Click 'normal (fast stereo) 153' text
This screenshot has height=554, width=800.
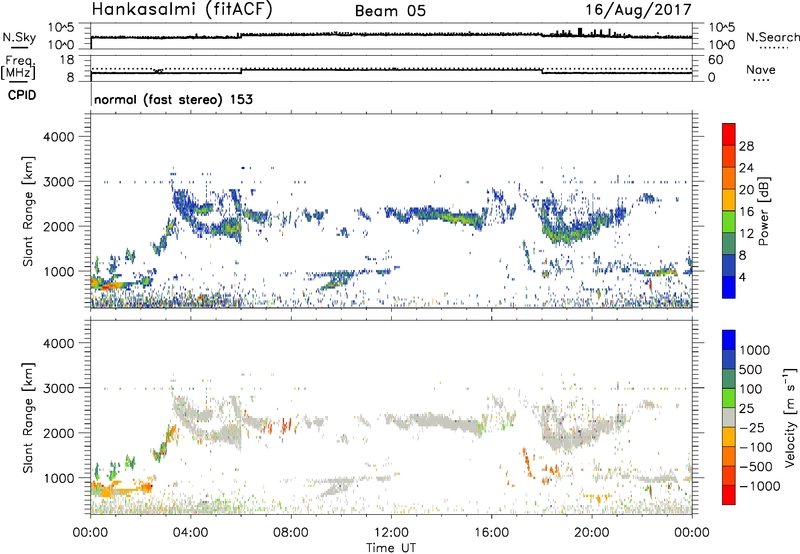click(x=173, y=99)
